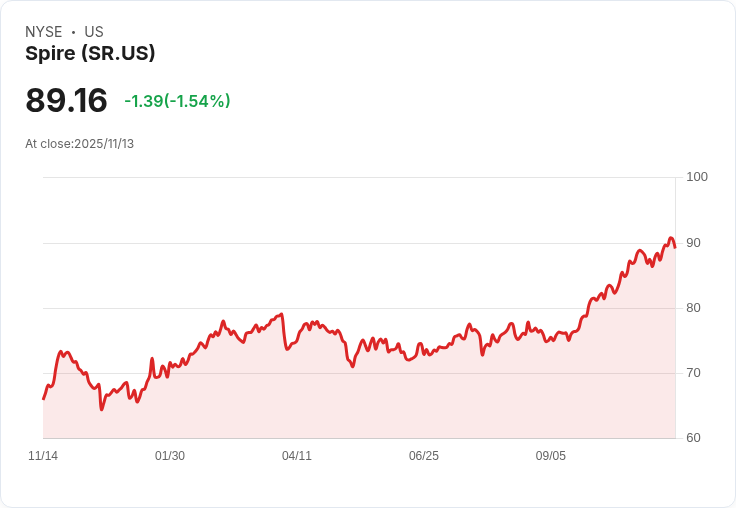Click the 60 price axis label
Image resolution: width=736 pixels, height=508 pixels.
pyautogui.click(x=694, y=438)
